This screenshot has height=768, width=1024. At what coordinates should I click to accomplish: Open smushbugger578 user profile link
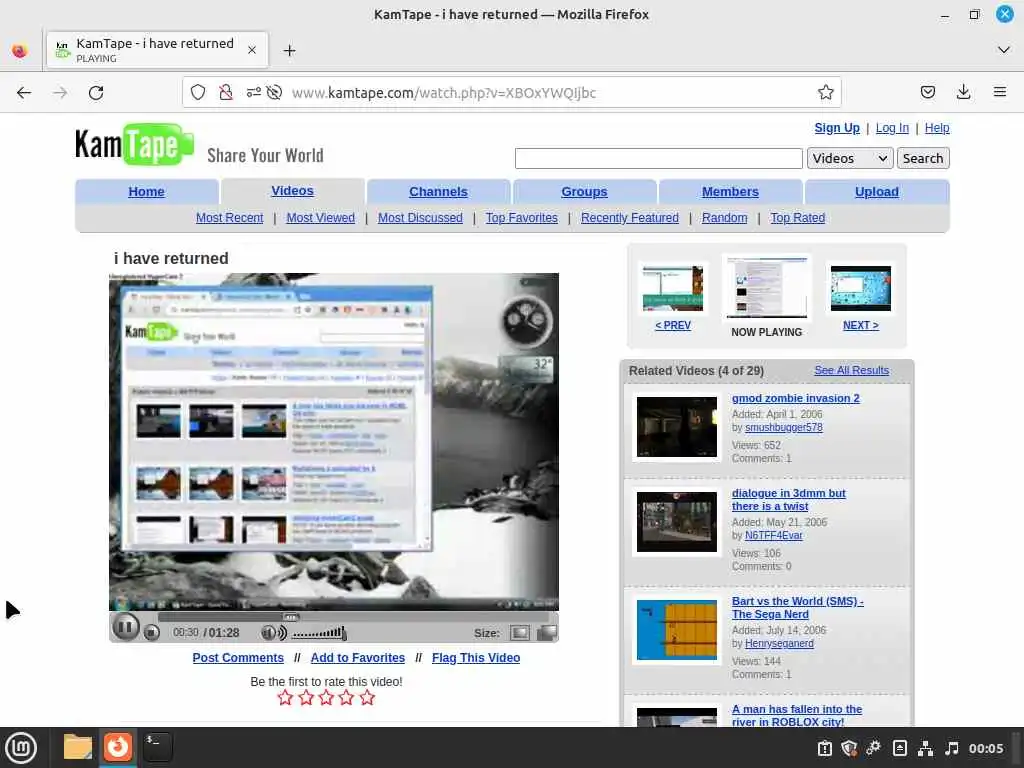point(784,428)
